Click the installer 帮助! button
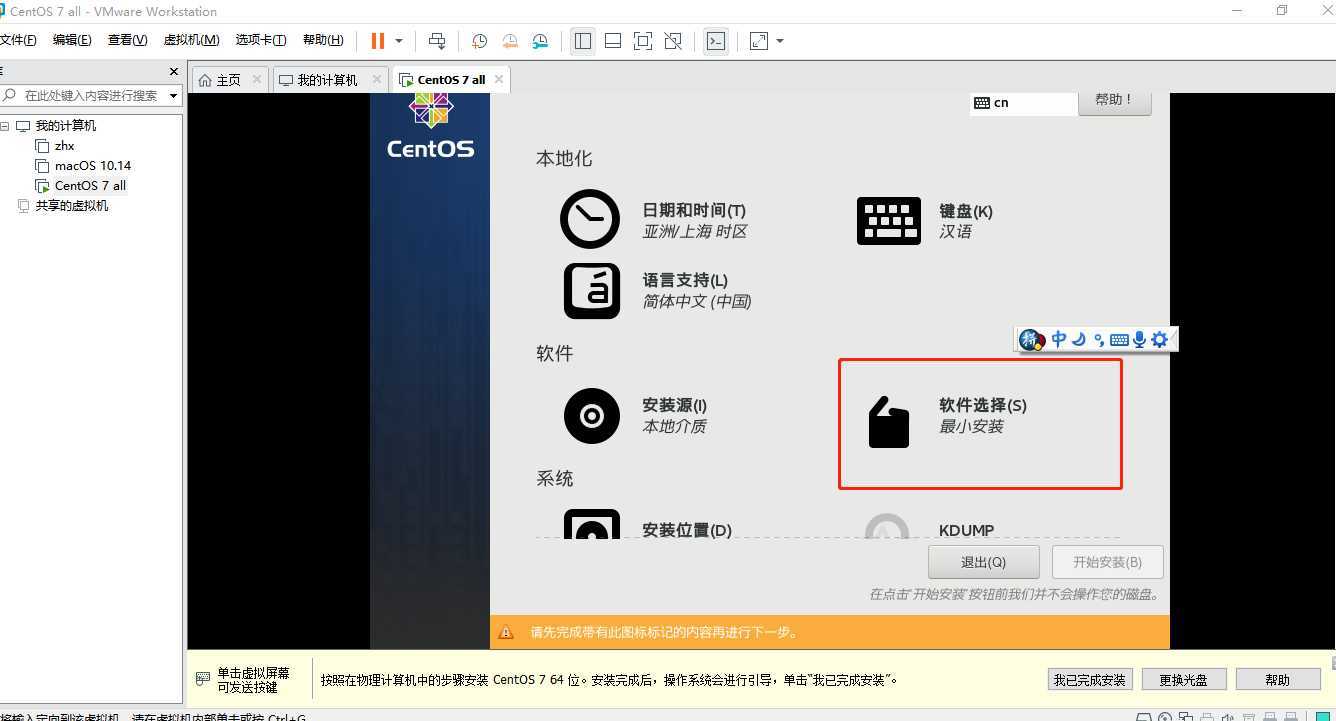The image size is (1336, 721). coord(1114,101)
